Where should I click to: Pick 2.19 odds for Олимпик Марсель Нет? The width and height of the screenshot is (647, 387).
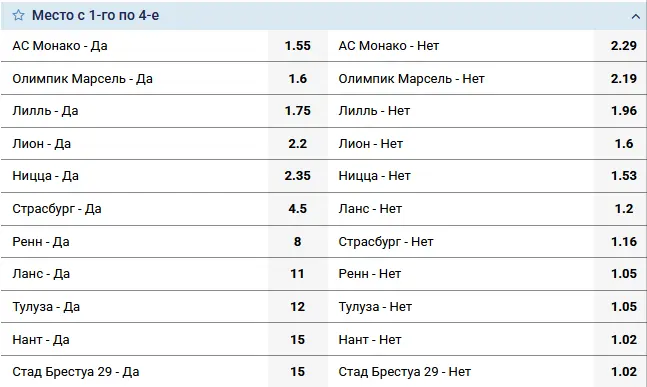coord(623,78)
